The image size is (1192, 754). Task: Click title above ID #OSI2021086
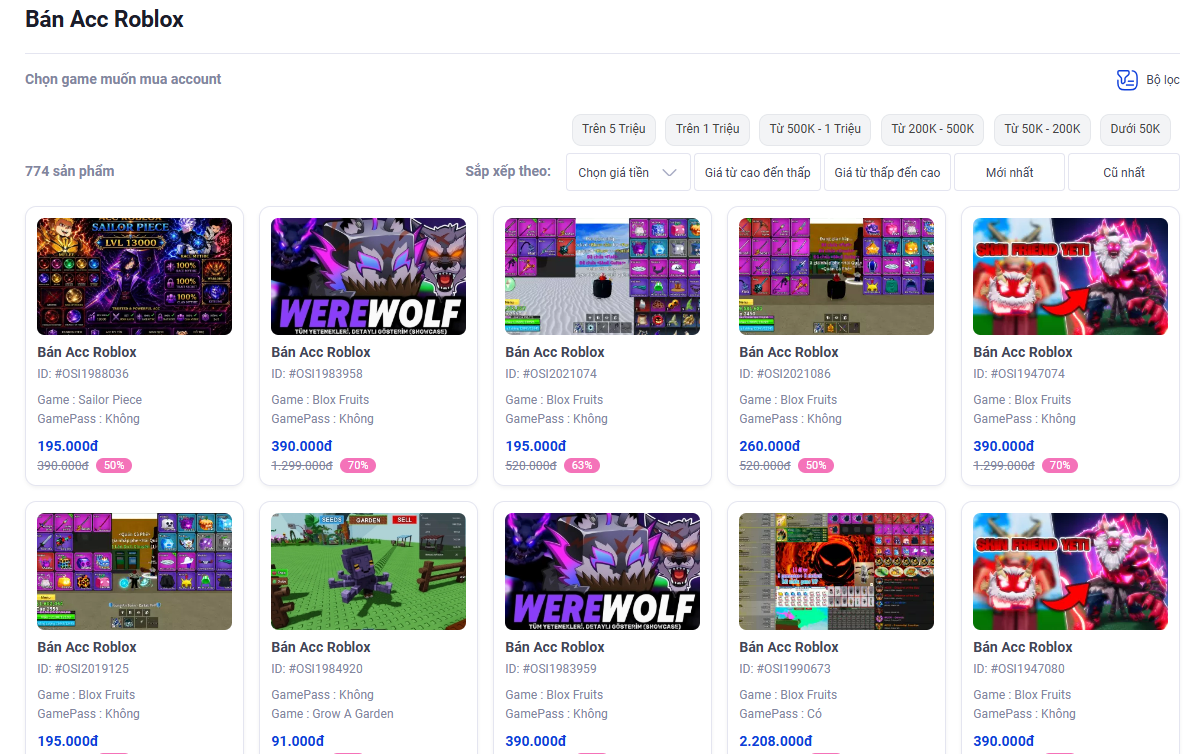[x=788, y=352]
